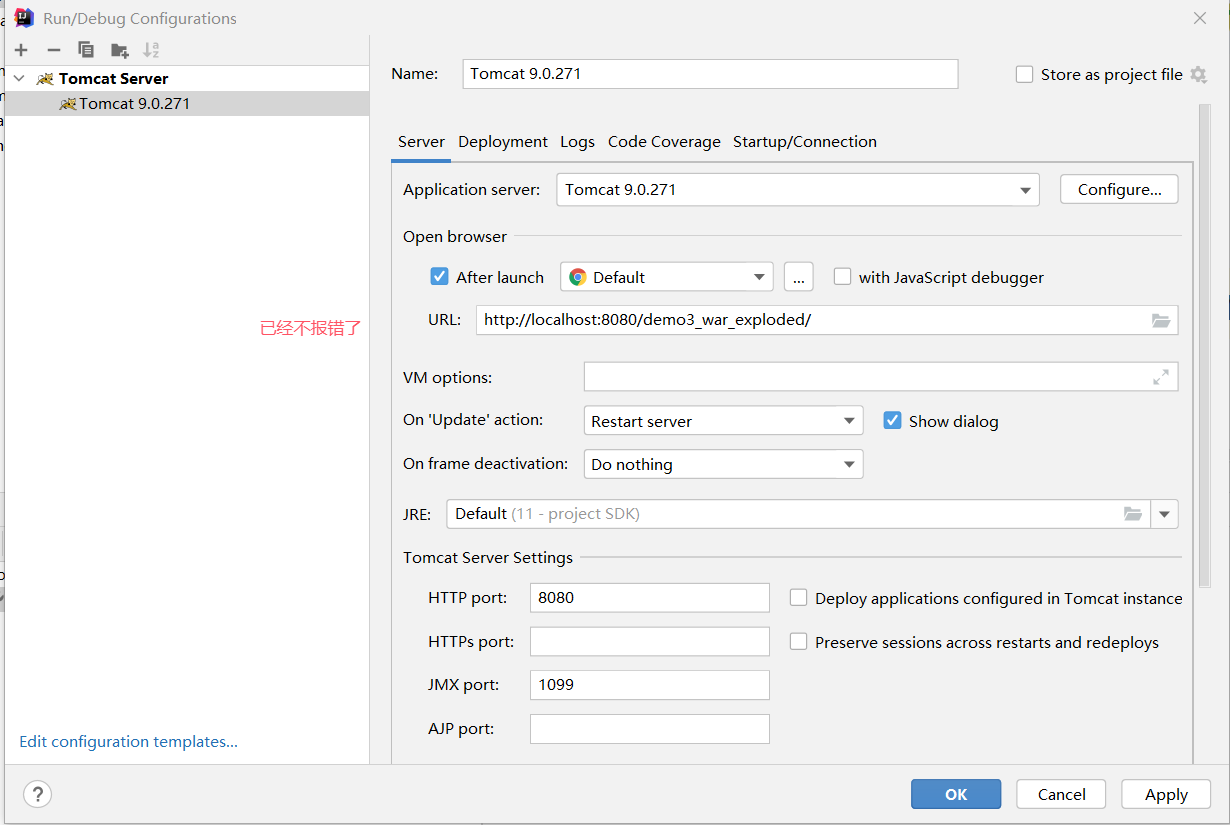Copy configuration using the duplicate icon
Image resolution: width=1230 pixels, height=825 pixels.
[x=86, y=50]
